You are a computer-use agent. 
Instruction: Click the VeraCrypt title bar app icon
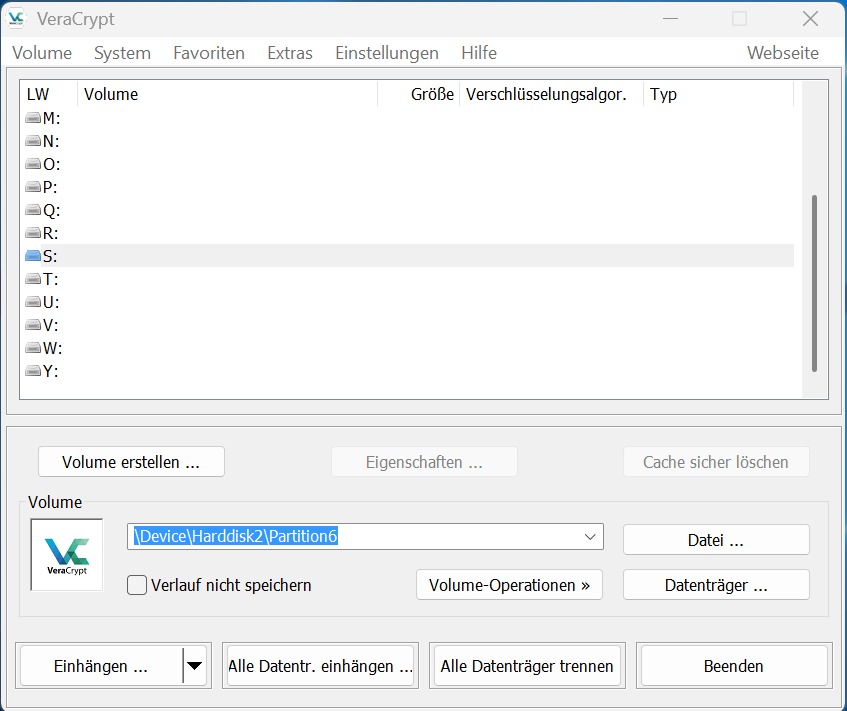pyautogui.click(x=16, y=19)
